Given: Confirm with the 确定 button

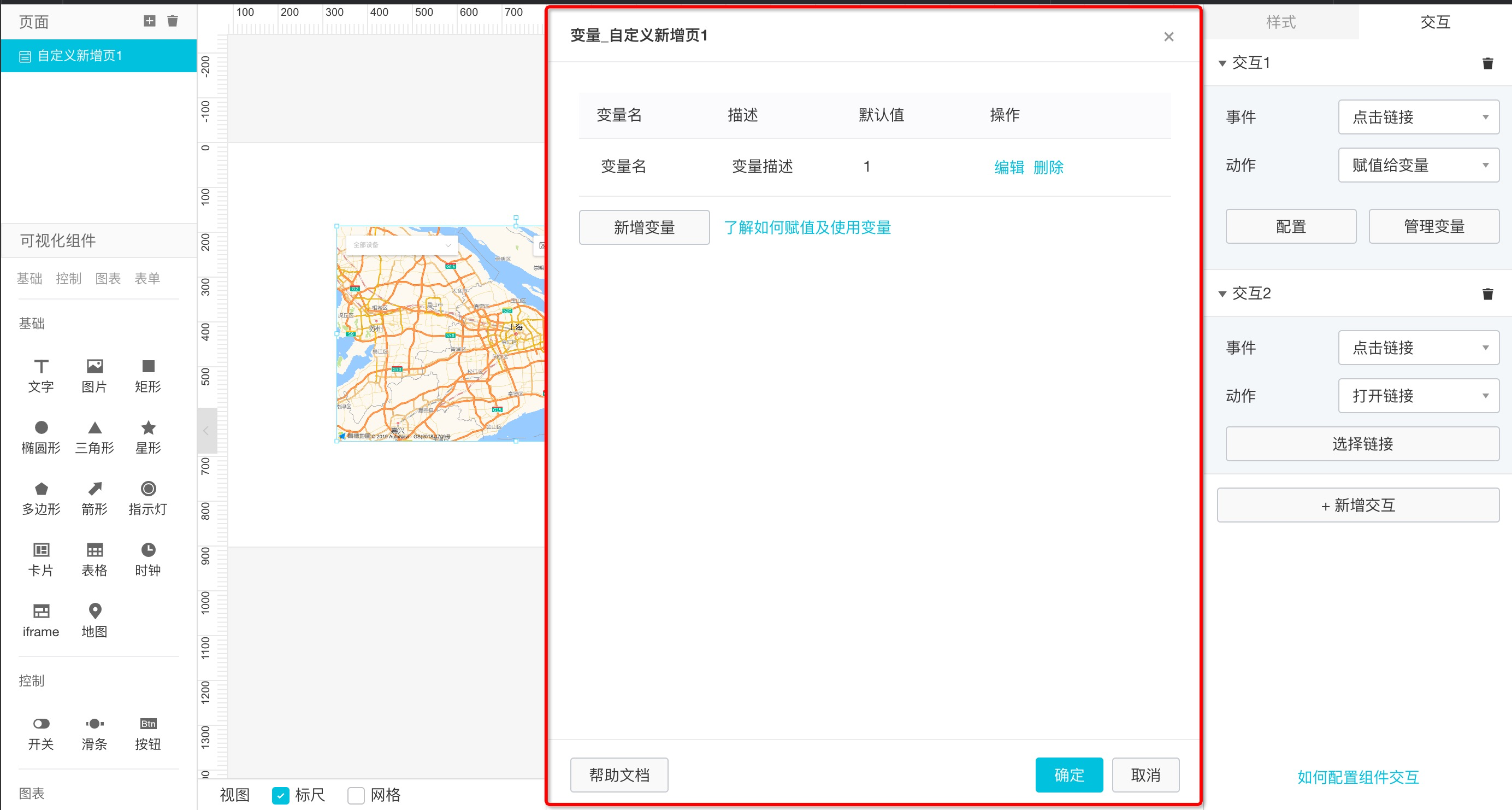Looking at the screenshot, I should [1069, 775].
